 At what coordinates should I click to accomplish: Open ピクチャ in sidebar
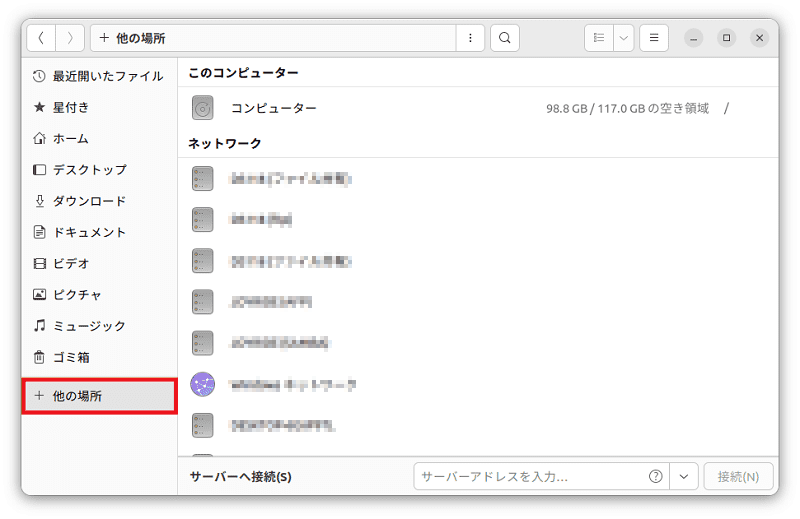coord(99,294)
